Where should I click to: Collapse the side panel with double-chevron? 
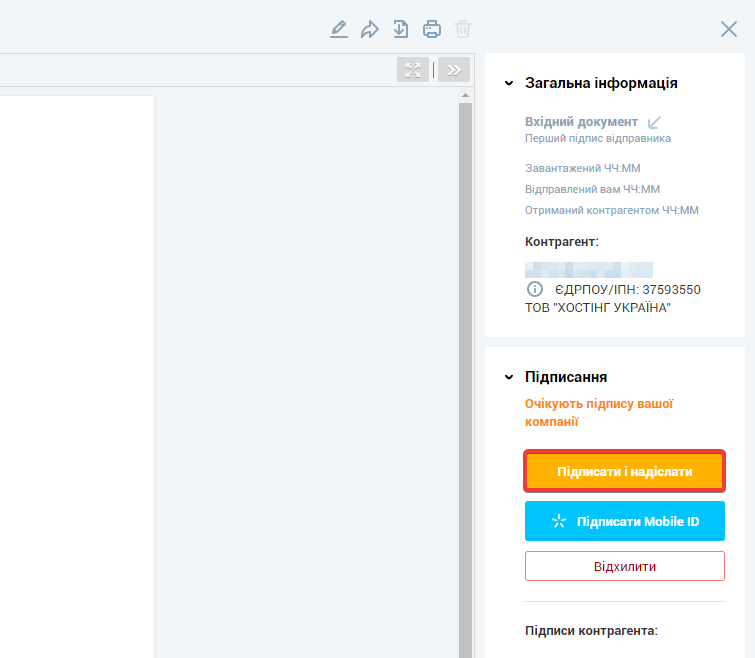(453, 69)
